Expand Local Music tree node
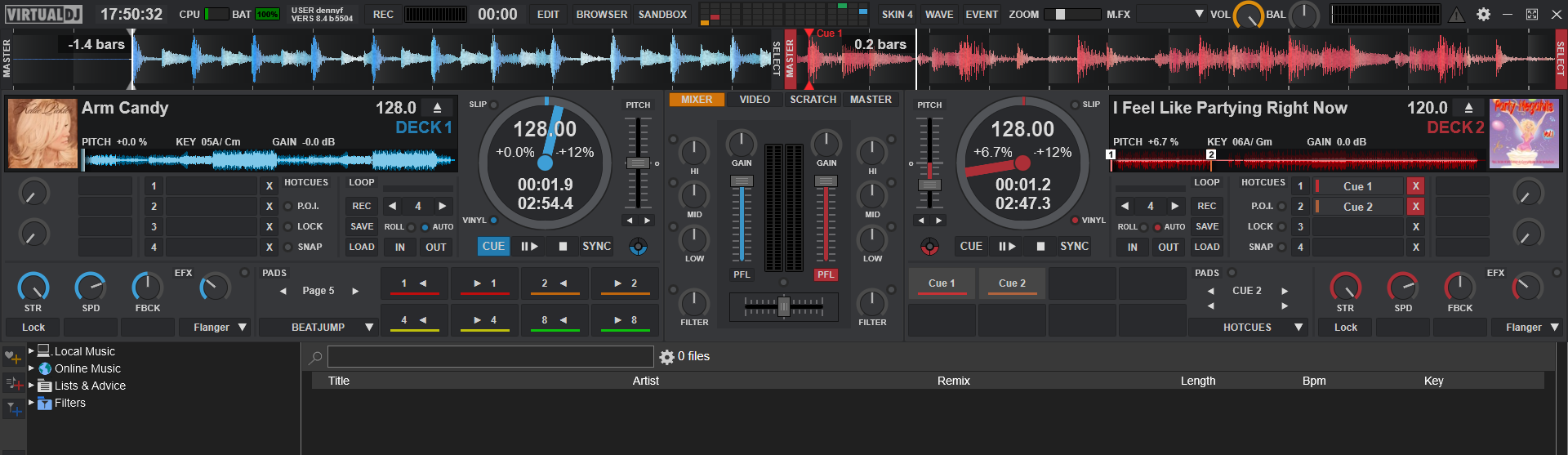 coord(32,351)
